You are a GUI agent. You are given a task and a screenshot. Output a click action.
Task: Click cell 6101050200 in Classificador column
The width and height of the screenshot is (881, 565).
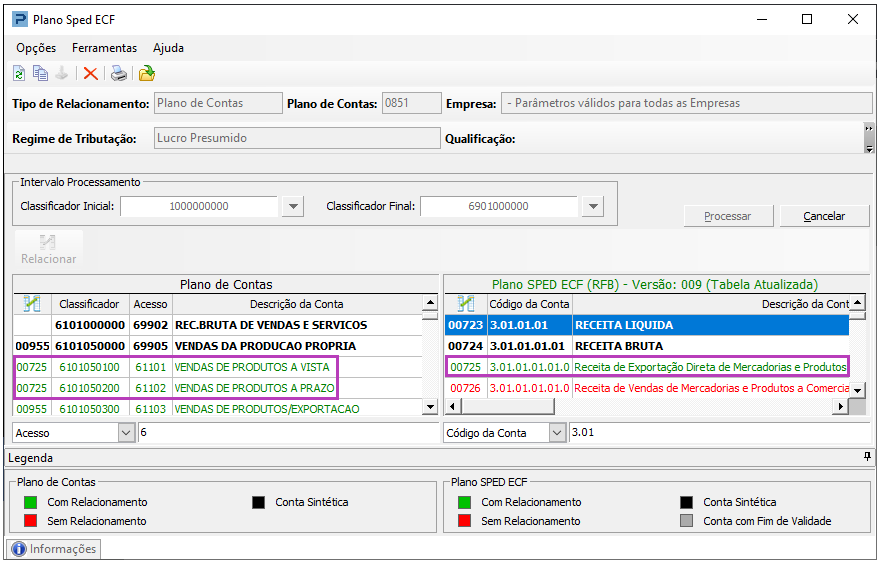pyautogui.click(x=90, y=388)
